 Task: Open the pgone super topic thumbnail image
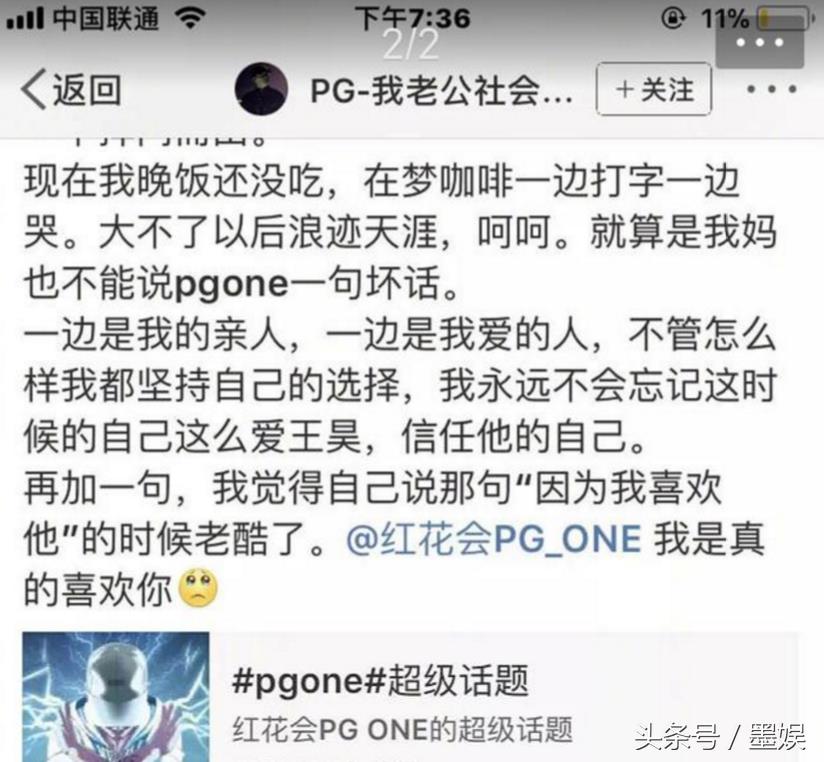pyautogui.click(x=116, y=697)
